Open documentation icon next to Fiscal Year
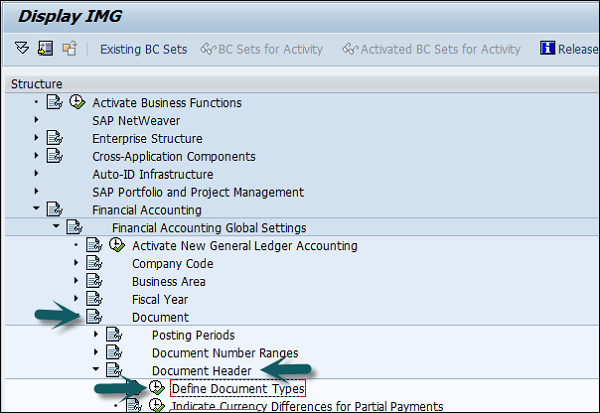Screen dimensions: 600x413 [x=94, y=299]
